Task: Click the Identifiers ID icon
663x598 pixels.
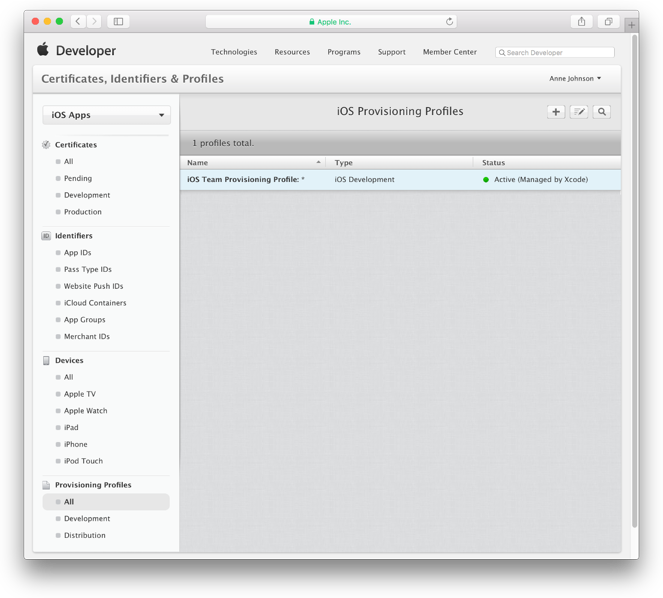Action: pyautogui.click(x=46, y=236)
